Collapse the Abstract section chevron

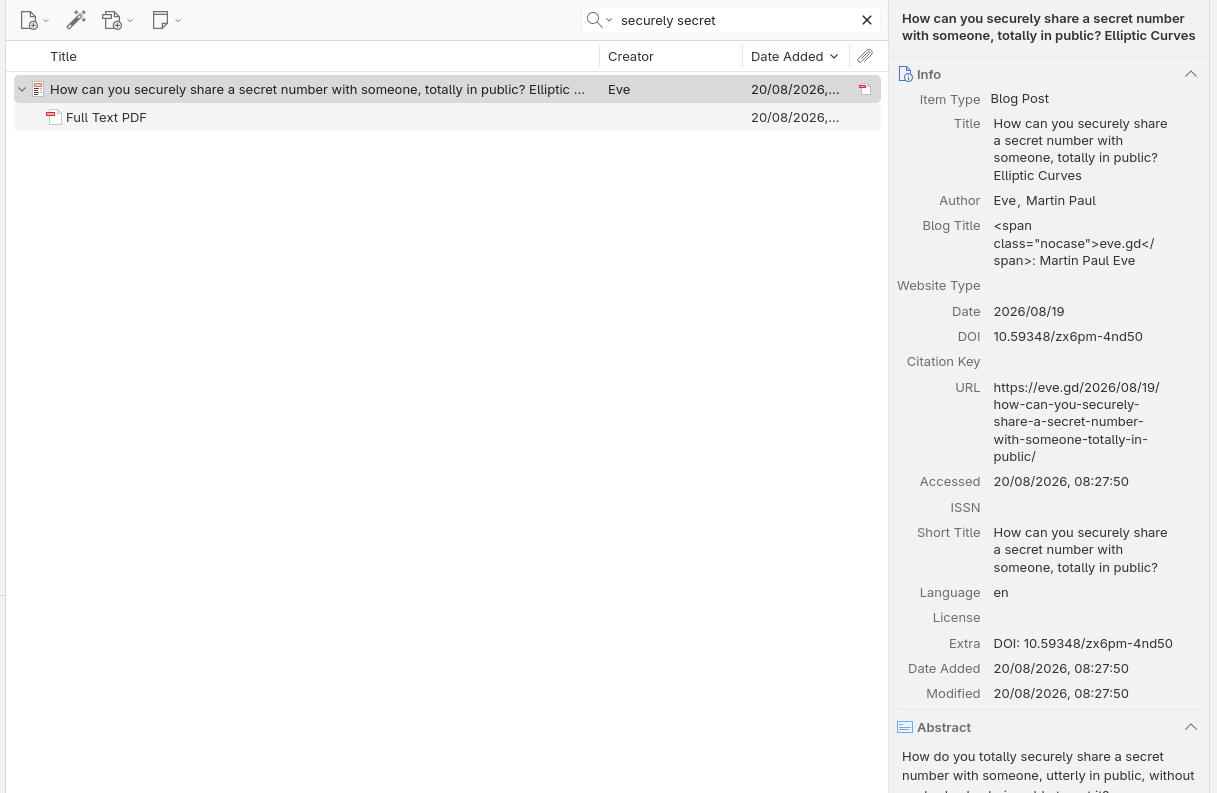[1190, 727]
